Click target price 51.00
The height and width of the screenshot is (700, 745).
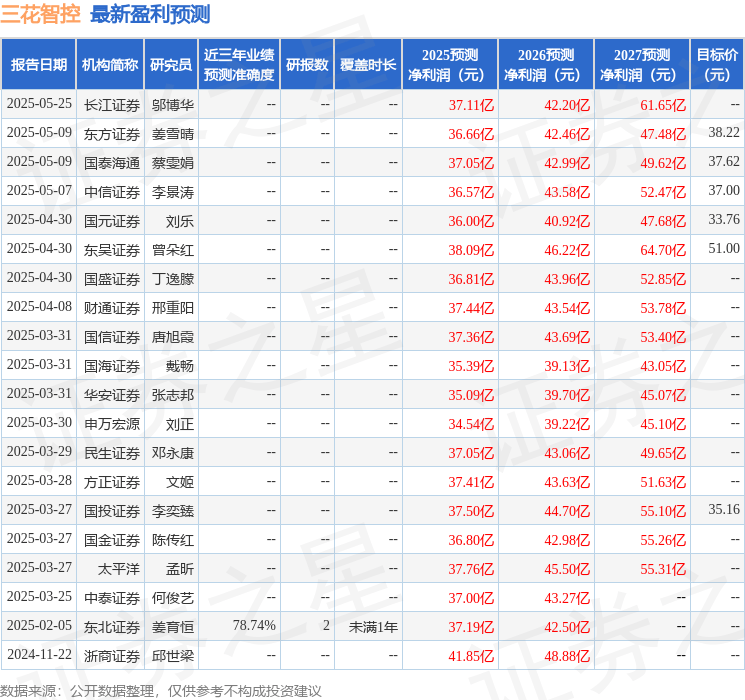click(724, 248)
